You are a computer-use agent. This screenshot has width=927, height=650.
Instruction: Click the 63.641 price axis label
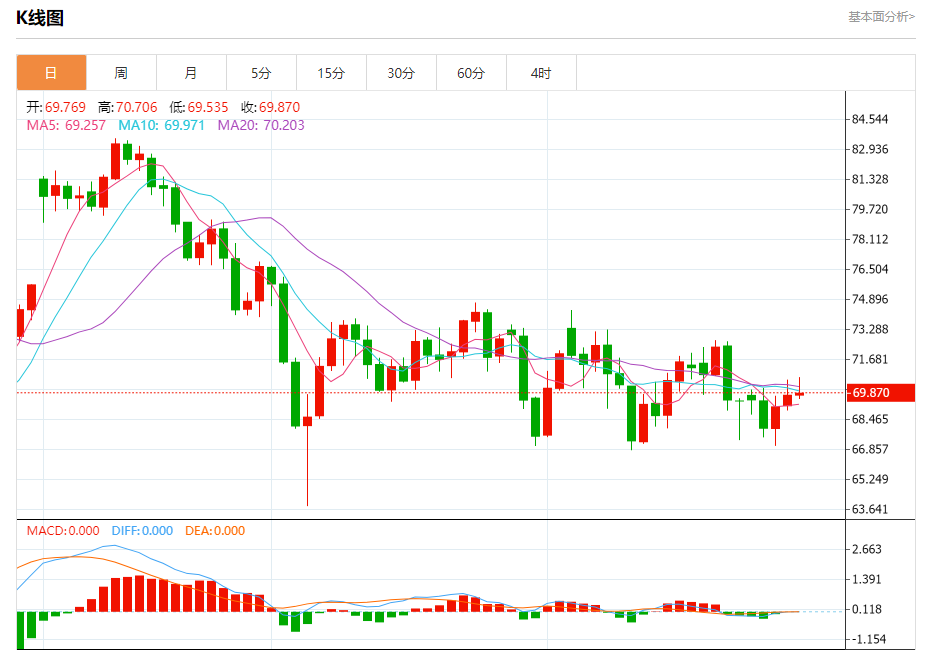[x=870, y=509]
